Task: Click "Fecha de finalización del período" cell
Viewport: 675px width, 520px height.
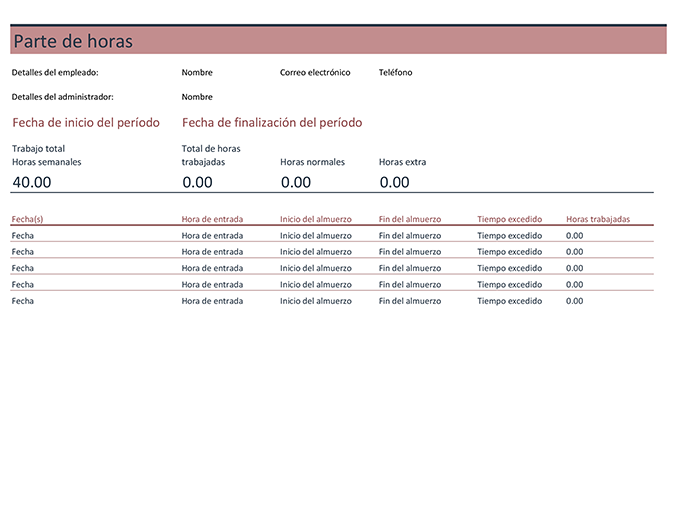Action: pos(272,123)
